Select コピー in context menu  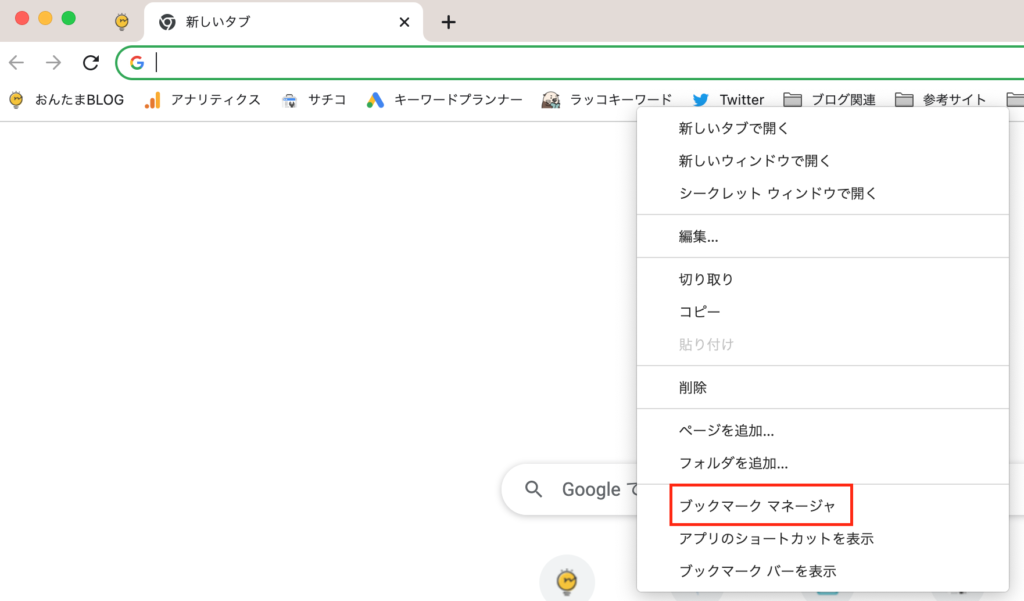pos(823,312)
